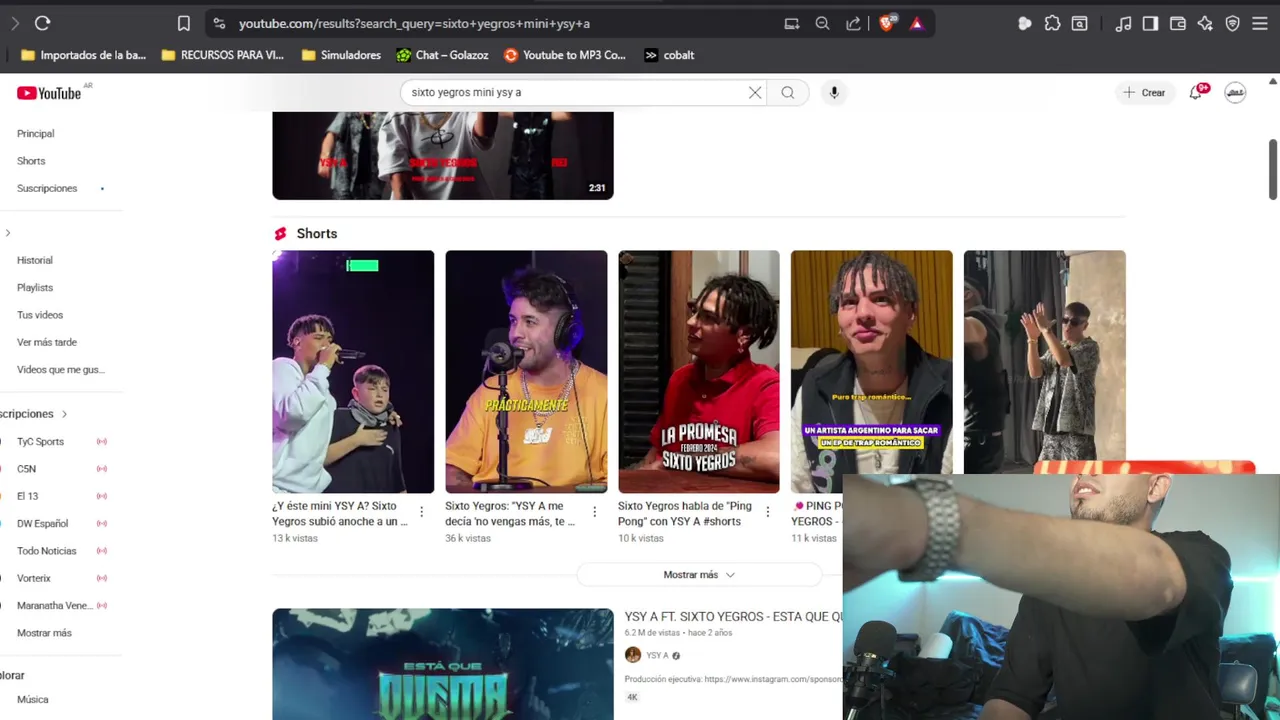
Task: Click the music note playlist icon
Action: click(x=1123, y=23)
